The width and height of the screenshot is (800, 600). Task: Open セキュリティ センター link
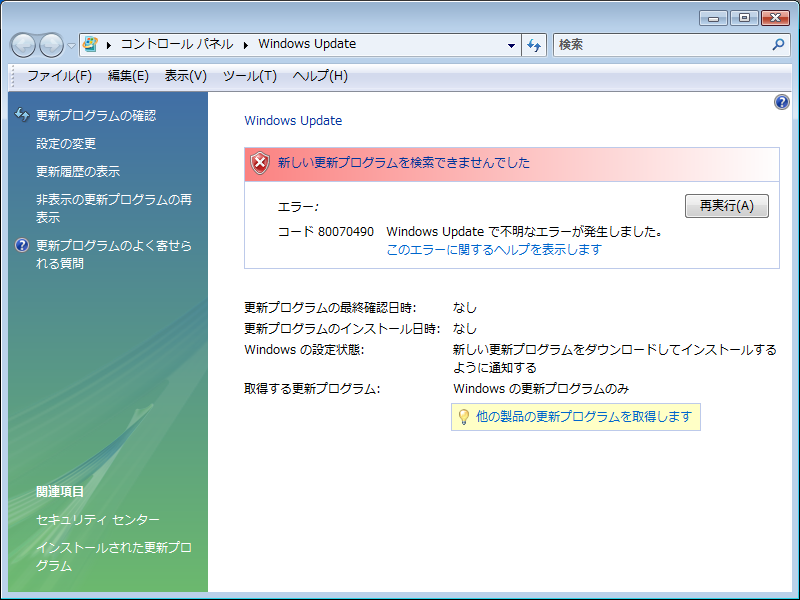coord(97,519)
